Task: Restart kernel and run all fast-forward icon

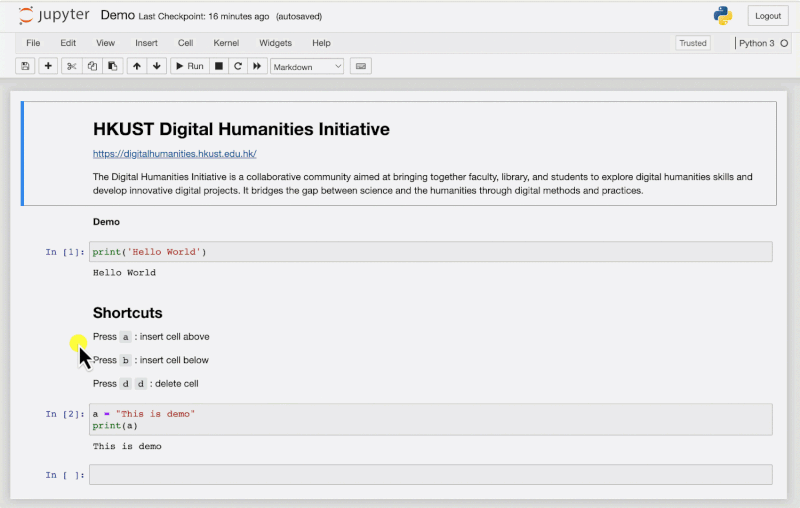Action: coord(257,66)
